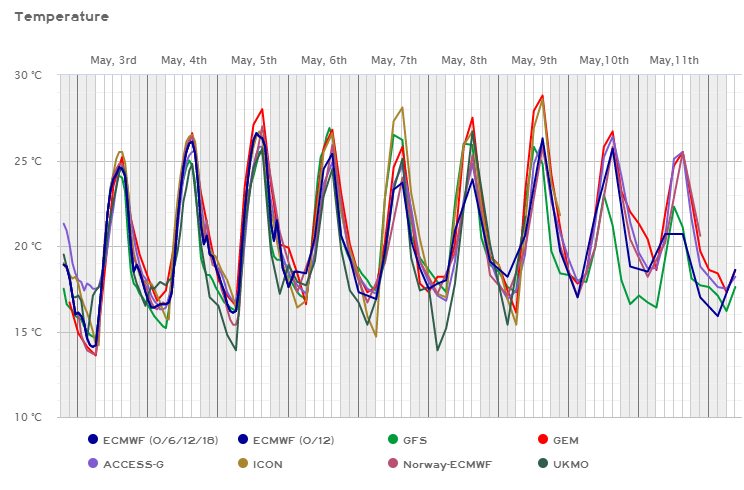Select the May, 5th date label
The height and width of the screenshot is (490, 744).
254,60
